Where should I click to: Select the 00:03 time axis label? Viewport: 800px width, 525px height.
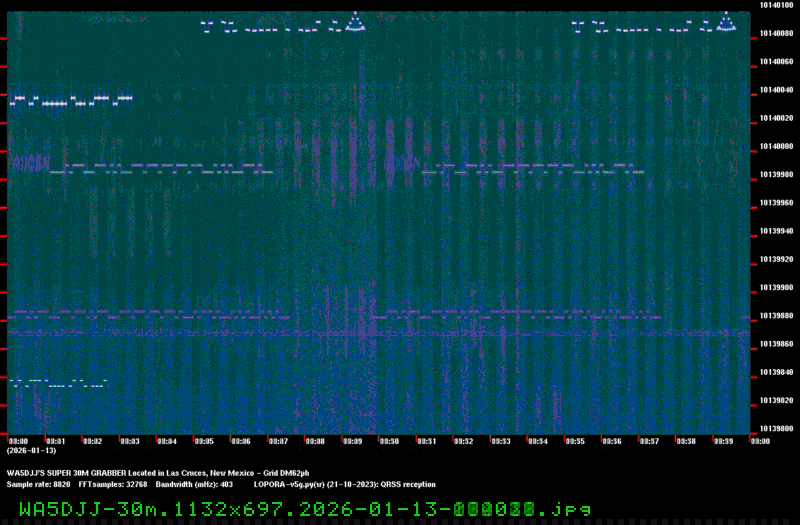[x=130, y=441]
